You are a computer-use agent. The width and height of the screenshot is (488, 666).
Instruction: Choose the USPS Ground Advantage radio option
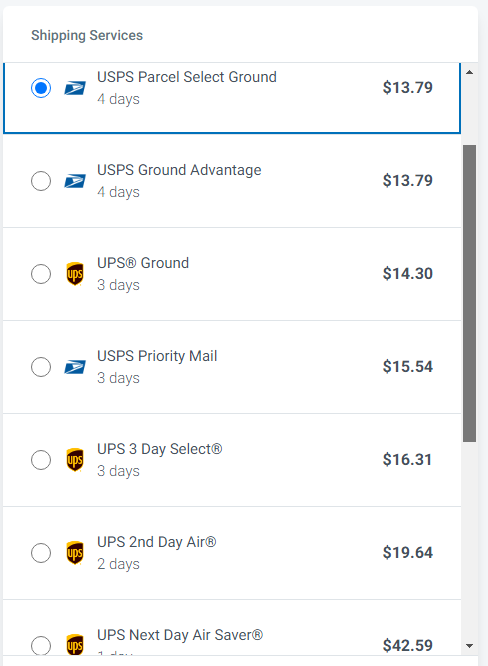pos(41,181)
